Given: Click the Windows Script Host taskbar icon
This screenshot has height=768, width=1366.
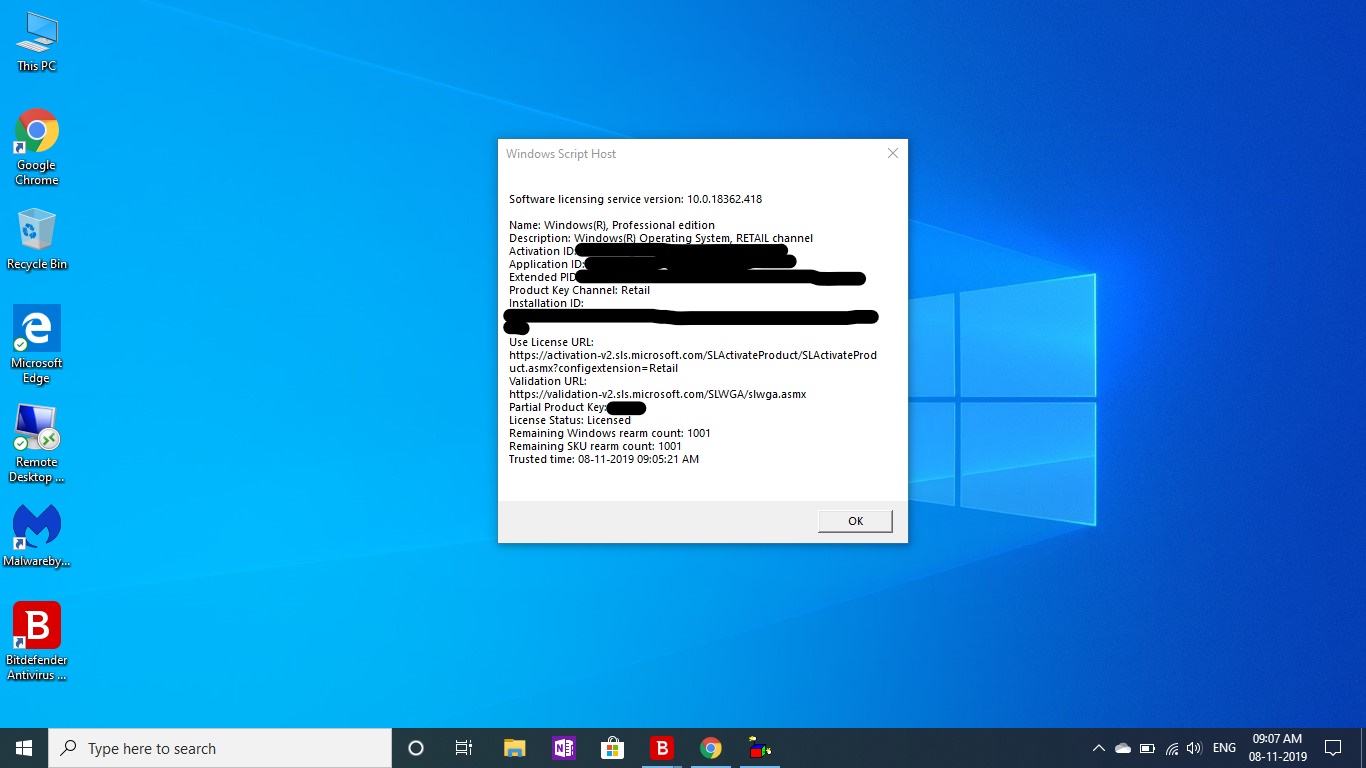Looking at the screenshot, I should pos(760,748).
